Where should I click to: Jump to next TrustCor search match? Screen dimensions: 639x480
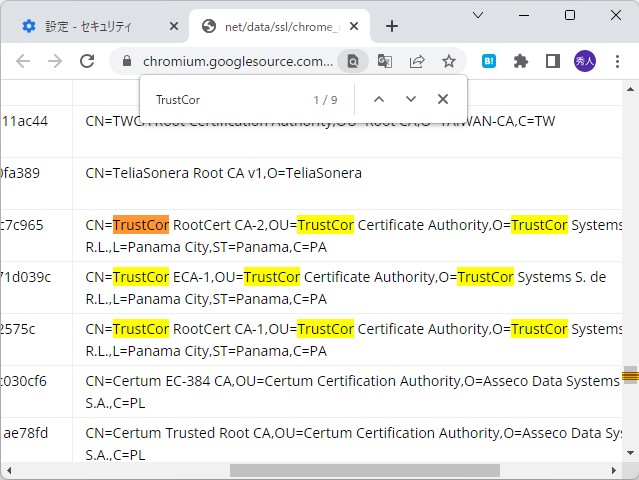(411, 99)
